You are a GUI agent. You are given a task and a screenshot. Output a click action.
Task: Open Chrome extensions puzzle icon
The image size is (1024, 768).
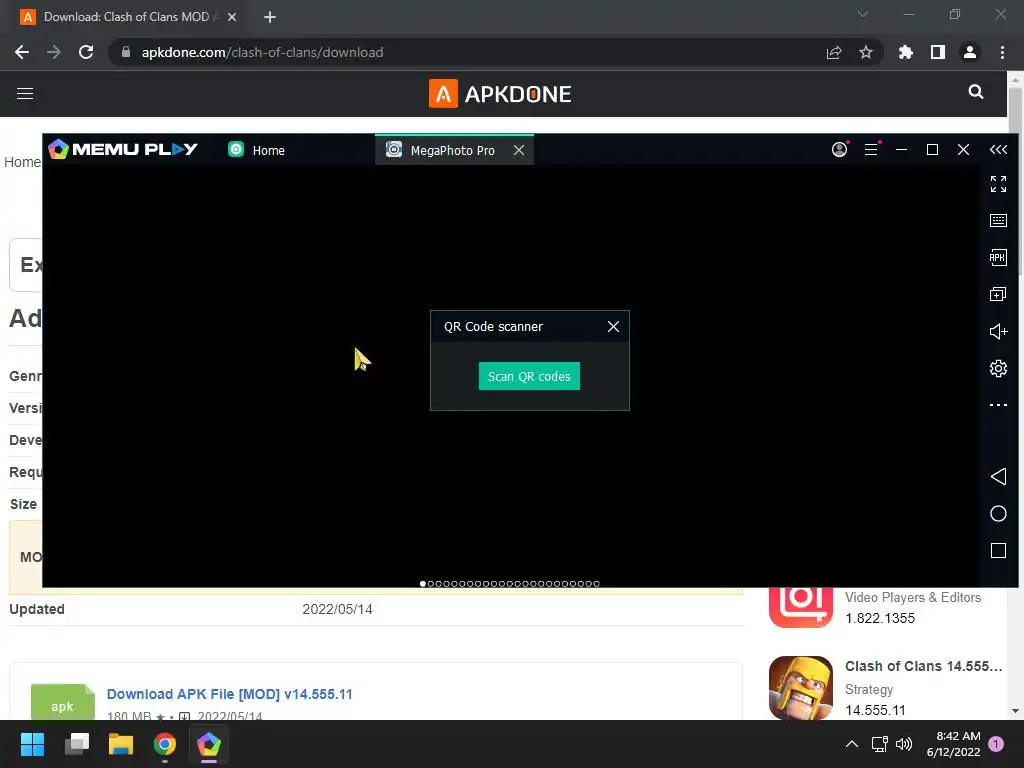pyautogui.click(x=906, y=52)
